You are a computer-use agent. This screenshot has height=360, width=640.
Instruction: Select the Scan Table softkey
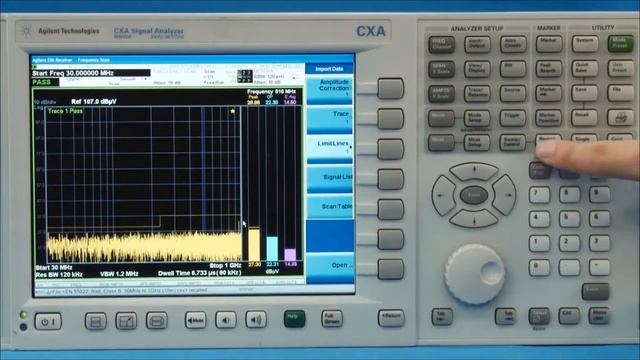(330, 207)
